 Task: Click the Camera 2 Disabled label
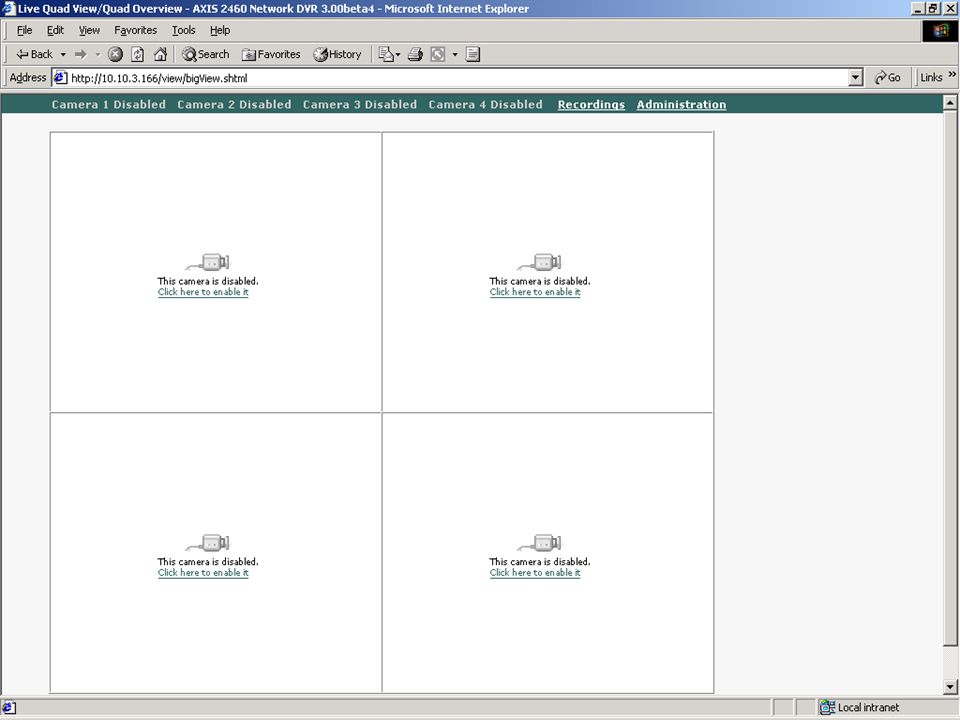pos(234,105)
